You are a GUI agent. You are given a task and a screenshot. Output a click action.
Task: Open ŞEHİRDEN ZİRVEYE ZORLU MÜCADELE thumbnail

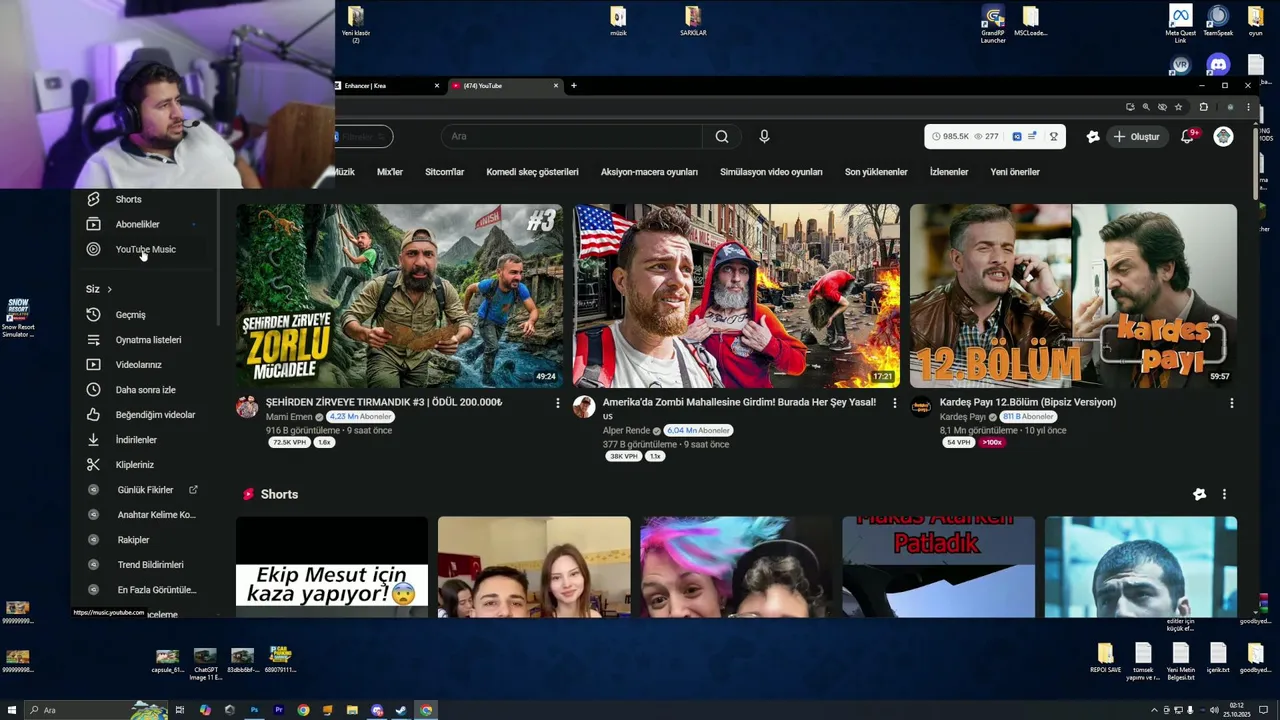pos(399,296)
